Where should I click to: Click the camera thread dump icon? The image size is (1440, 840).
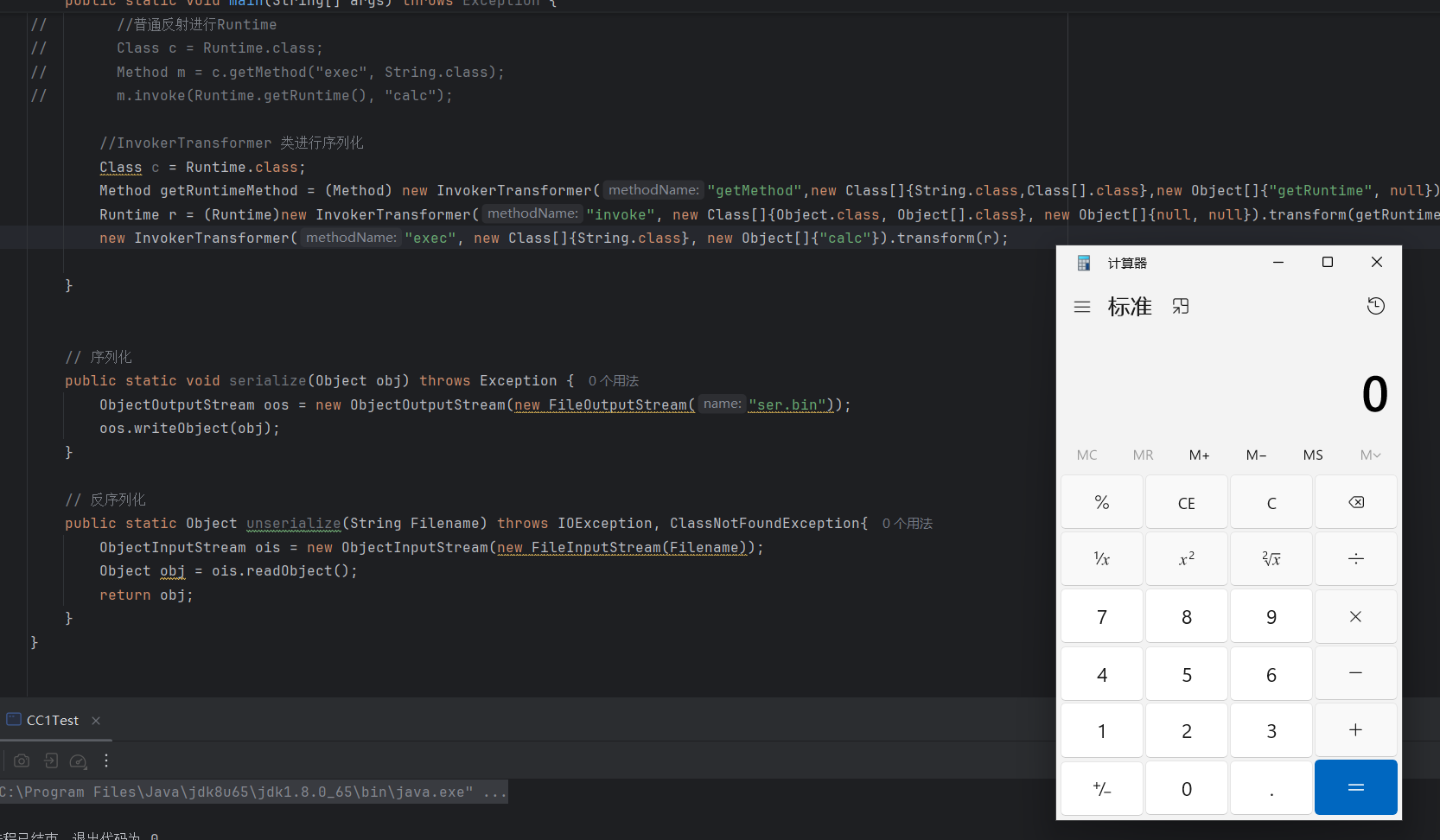coord(22,760)
